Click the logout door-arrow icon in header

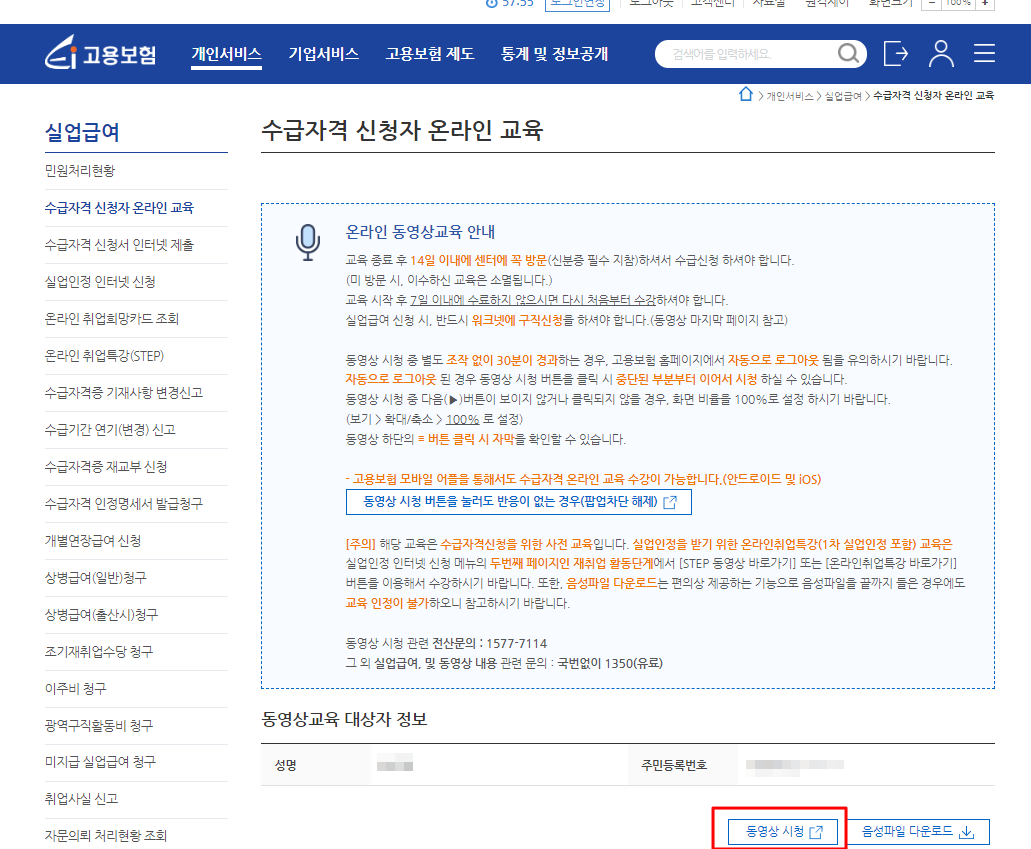pos(896,53)
